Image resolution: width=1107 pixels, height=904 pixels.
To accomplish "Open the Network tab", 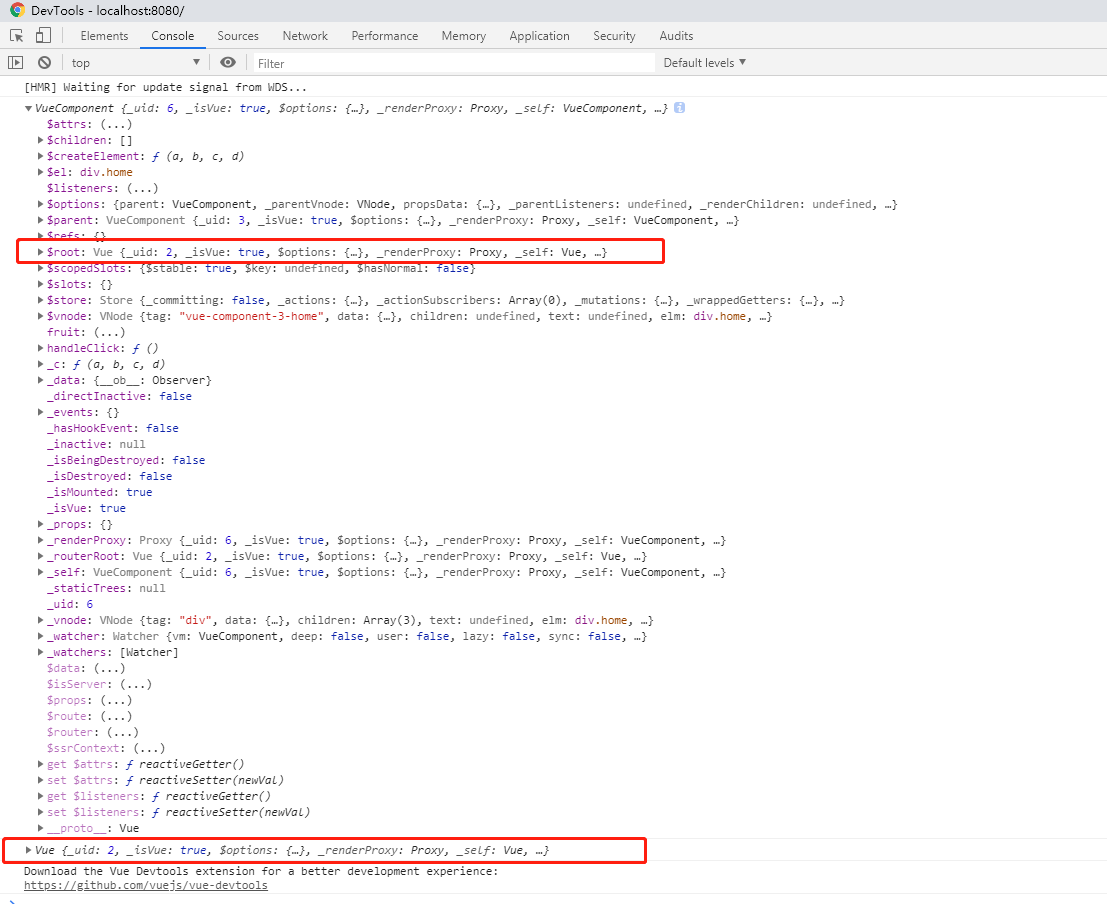I will tap(305, 36).
